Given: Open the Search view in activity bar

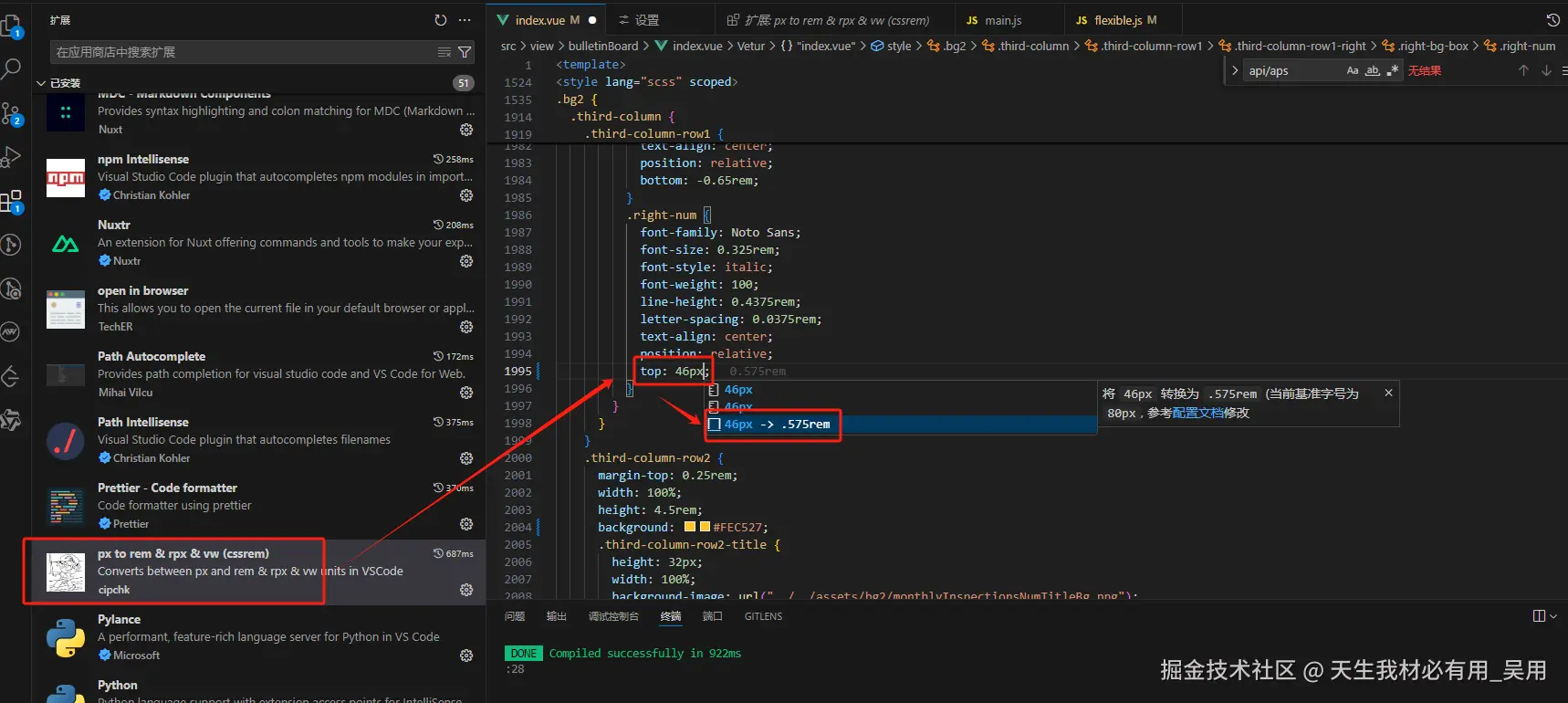Looking at the screenshot, I should [11, 68].
